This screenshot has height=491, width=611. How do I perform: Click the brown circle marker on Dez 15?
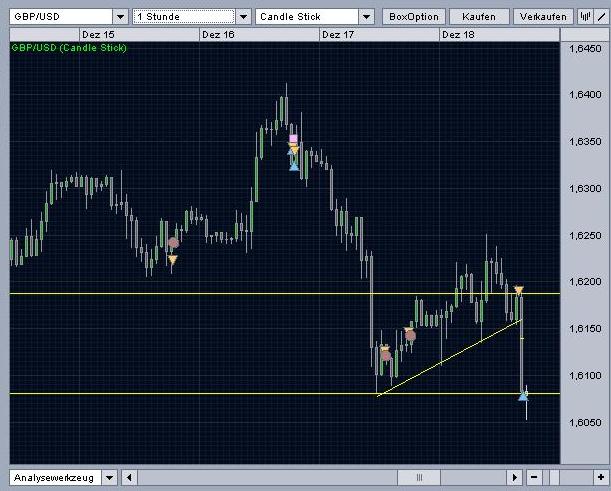pos(173,243)
